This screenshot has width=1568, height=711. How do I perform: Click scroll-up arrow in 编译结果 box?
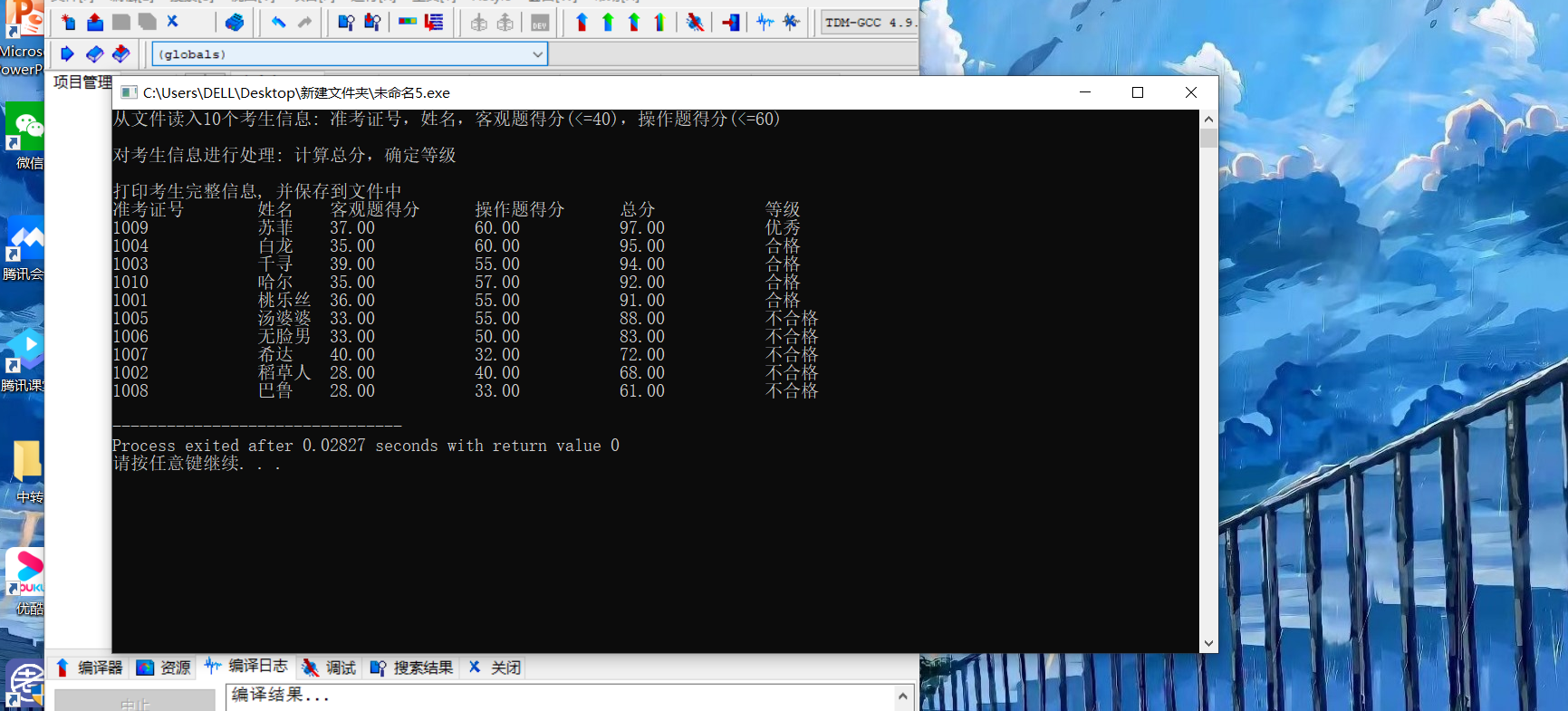(902, 696)
